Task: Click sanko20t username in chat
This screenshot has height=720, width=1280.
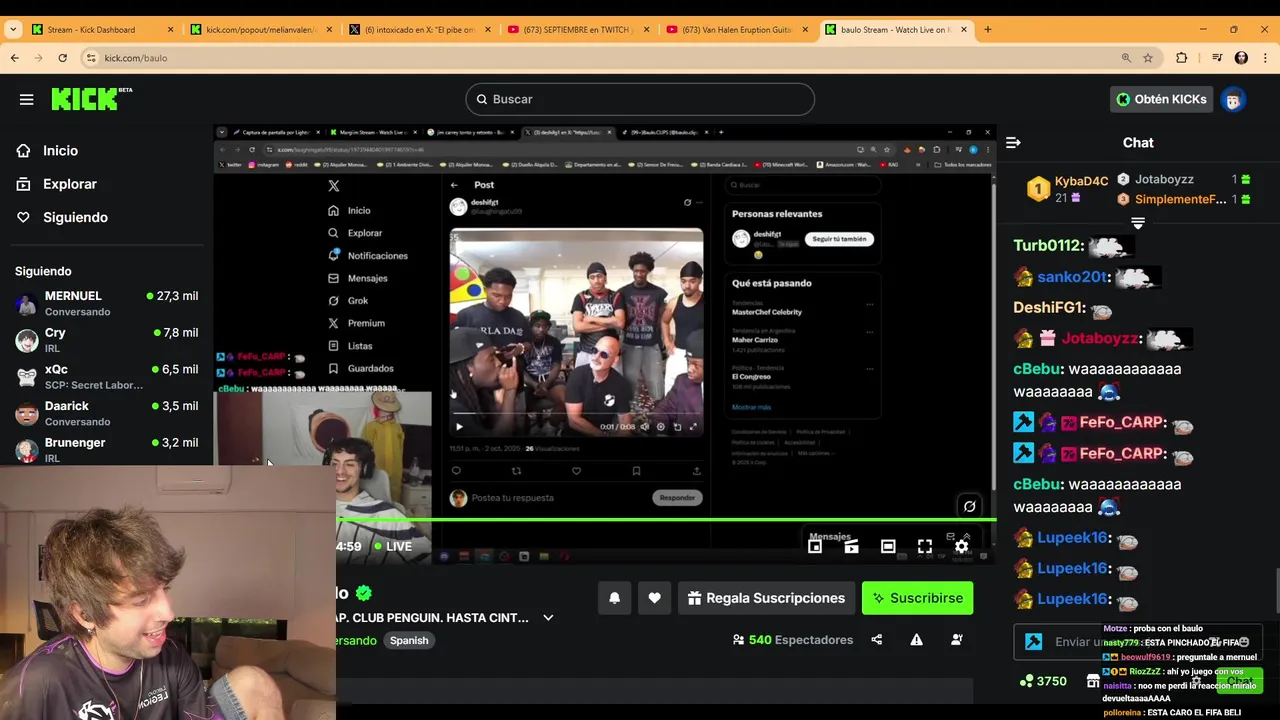Action: (1072, 277)
